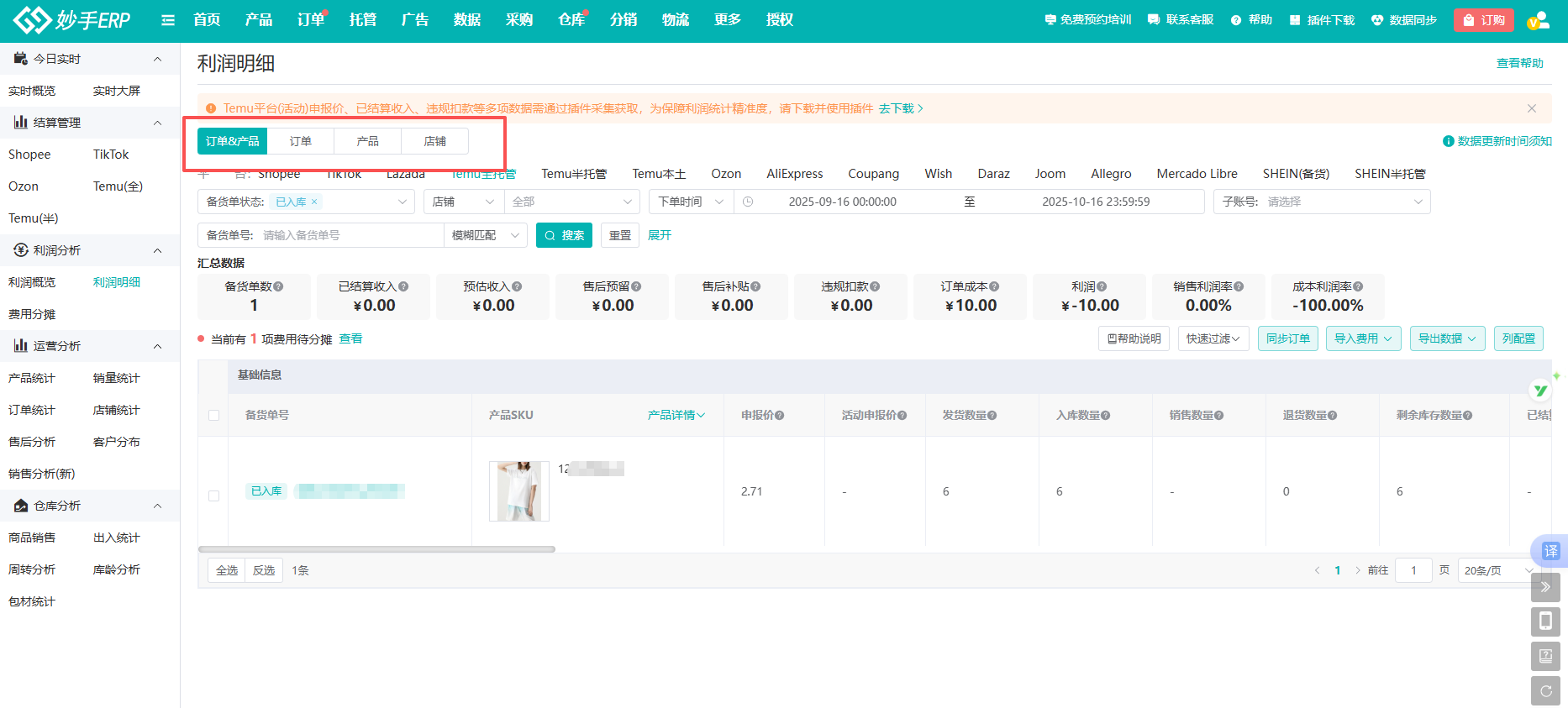Click the mobile phone floating icon
Image resolution: width=1568 pixels, height=708 pixels.
coord(1545,621)
